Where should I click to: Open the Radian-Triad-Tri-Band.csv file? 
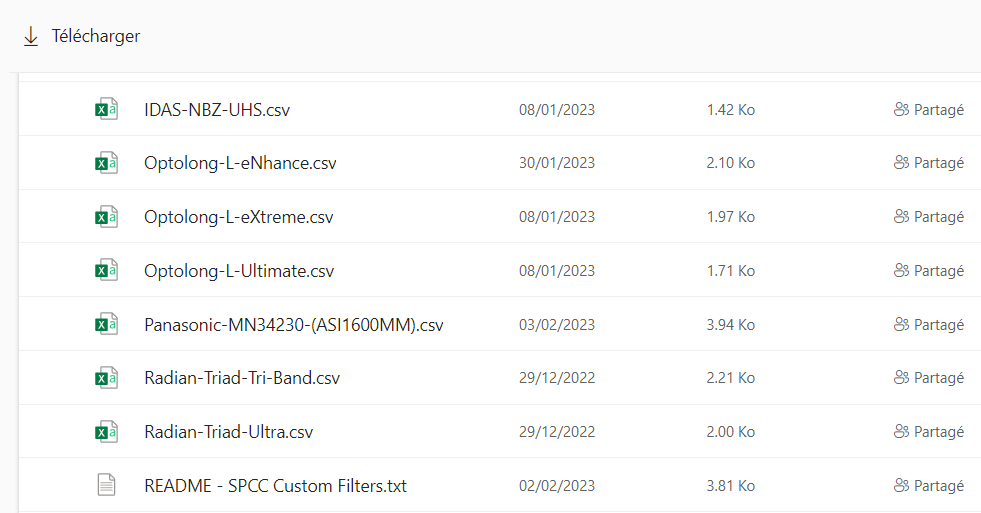coord(242,378)
